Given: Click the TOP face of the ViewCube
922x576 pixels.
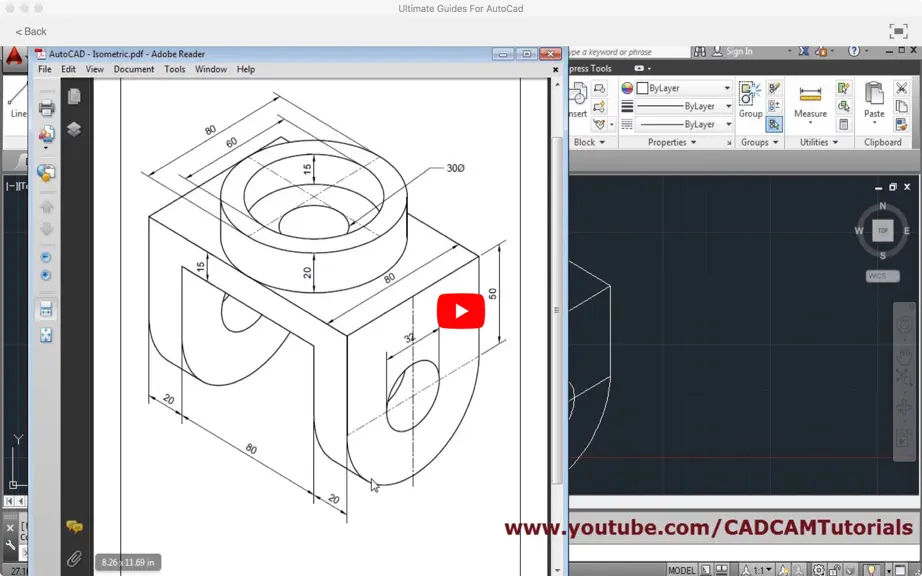Looking at the screenshot, I should 883,230.
